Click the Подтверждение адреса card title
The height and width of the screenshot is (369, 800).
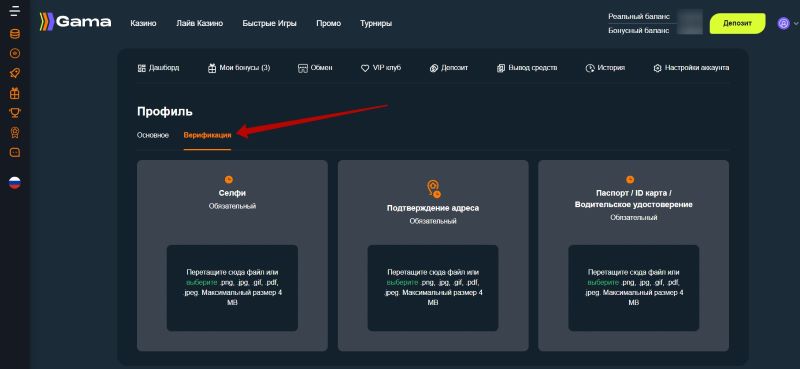[433, 208]
